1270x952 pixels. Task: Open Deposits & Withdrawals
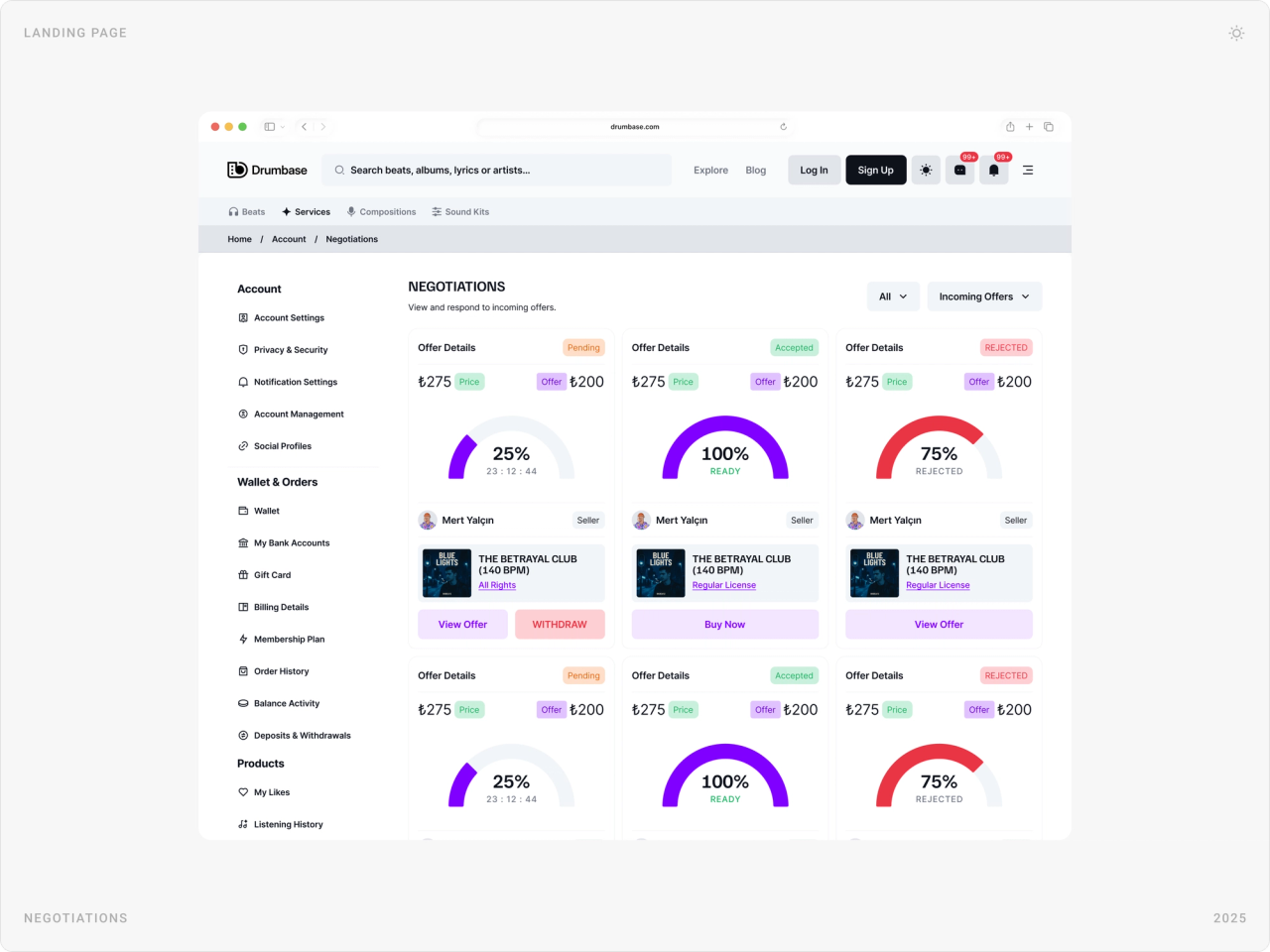pos(295,736)
